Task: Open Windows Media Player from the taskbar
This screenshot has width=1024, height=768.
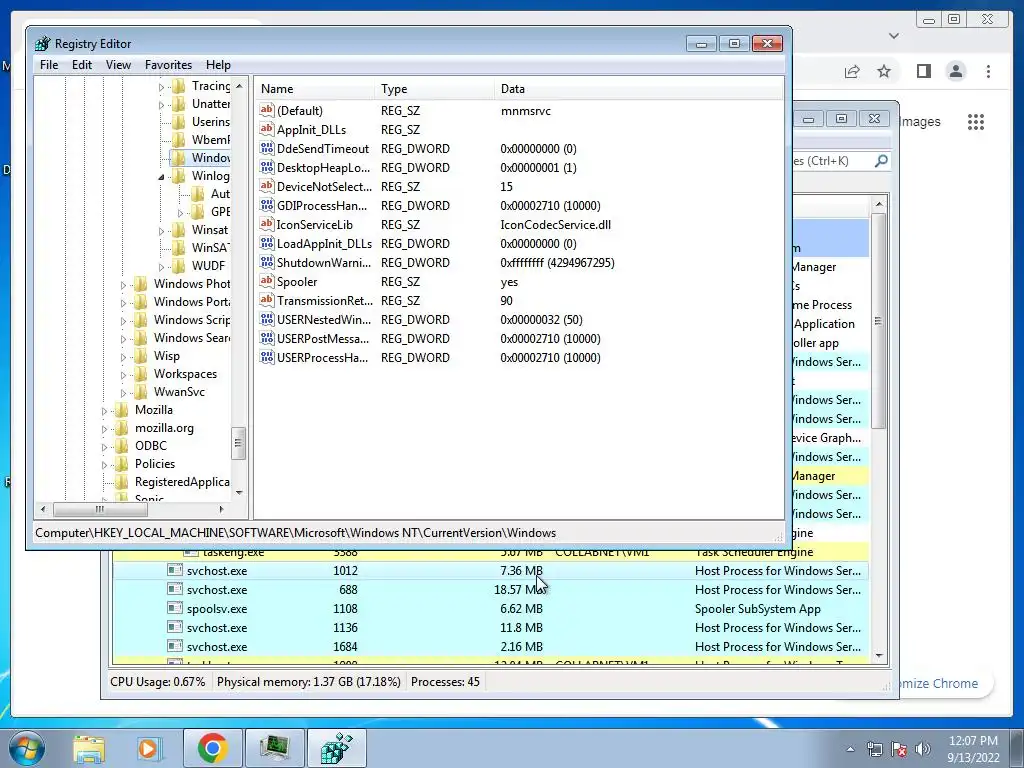Action: pyautogui.click(x=150, y=748)
